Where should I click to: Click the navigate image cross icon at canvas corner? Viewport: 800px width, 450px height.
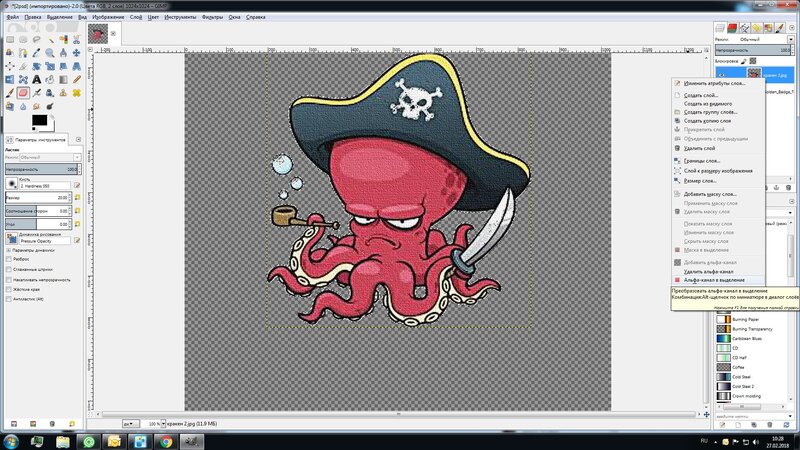[707, 414]
